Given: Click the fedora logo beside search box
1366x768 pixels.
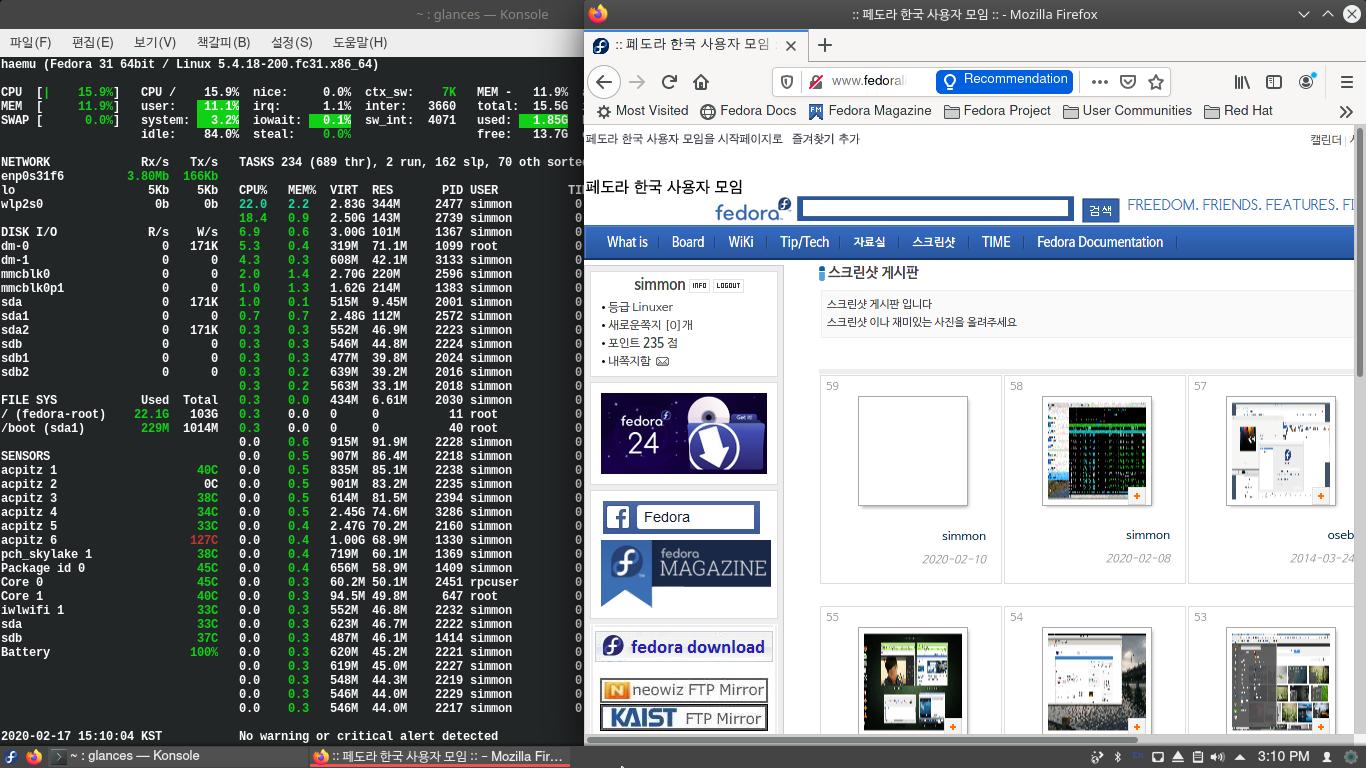Looking at the screenshot, I should coord(753,209).
